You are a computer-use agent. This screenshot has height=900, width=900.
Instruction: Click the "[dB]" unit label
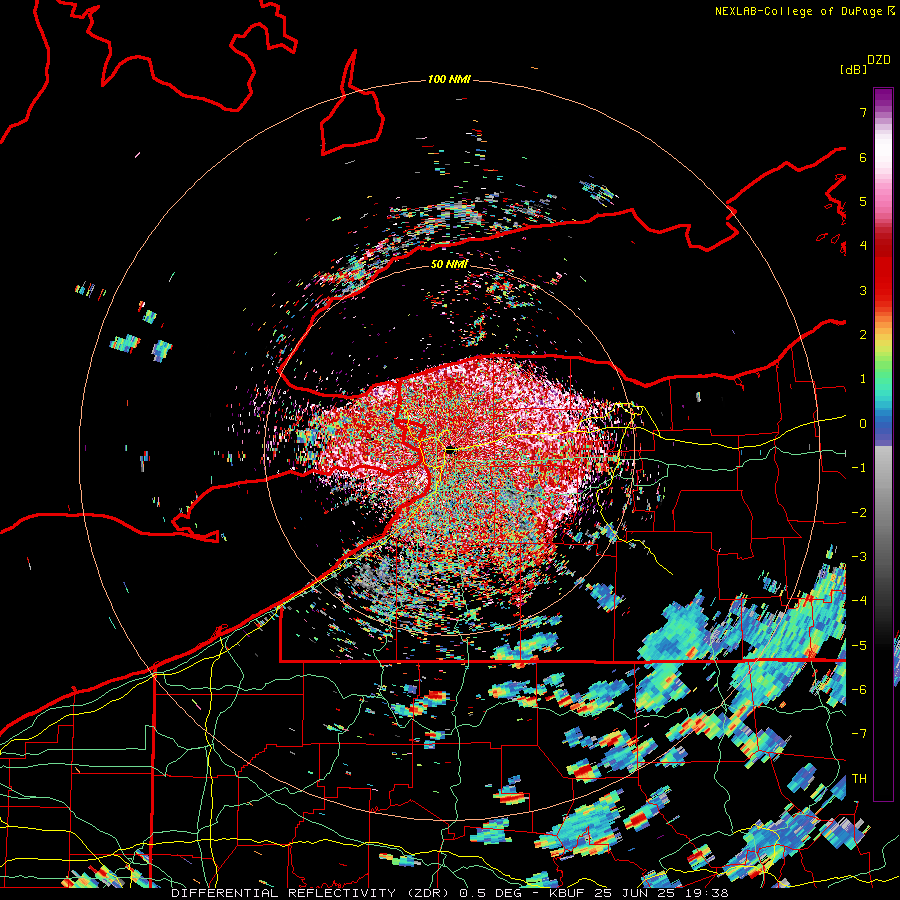(854, 69)
